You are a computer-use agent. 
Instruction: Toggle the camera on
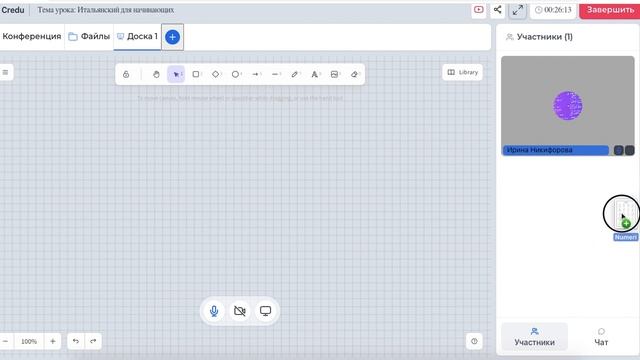[240, 311]
